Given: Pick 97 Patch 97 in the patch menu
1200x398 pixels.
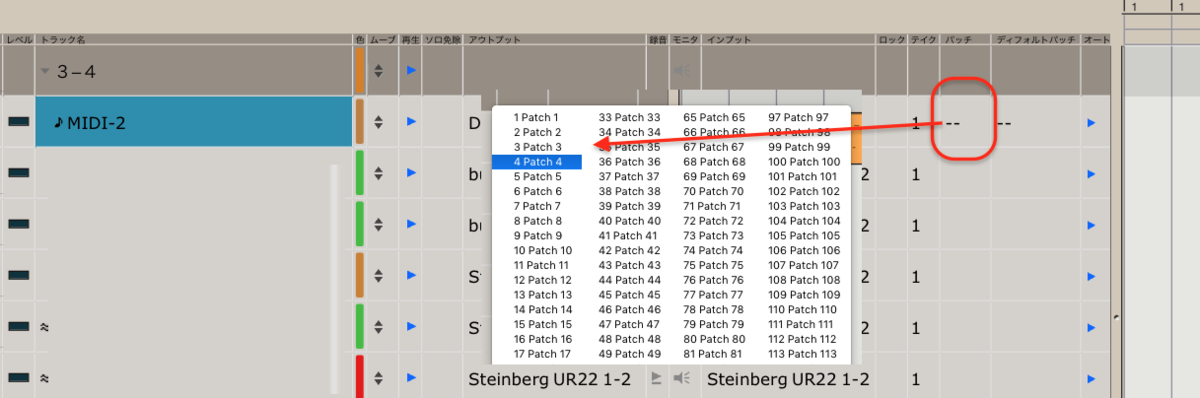Looking at the screenshot, I should point(798,118).
